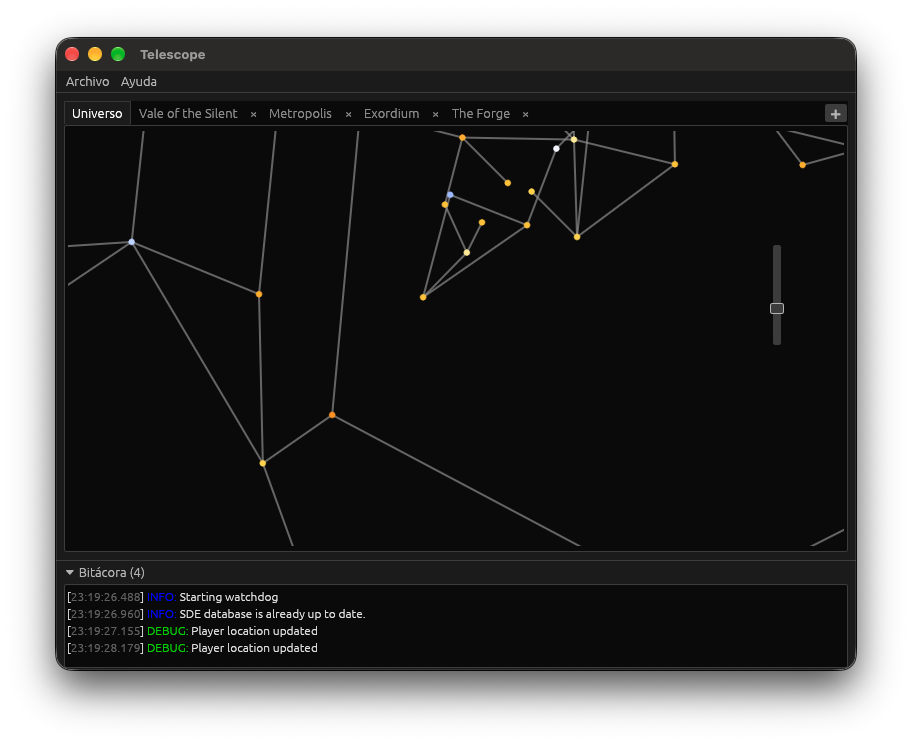
Task: Close the Vale of the Silent tab
Action: point(254,115)
